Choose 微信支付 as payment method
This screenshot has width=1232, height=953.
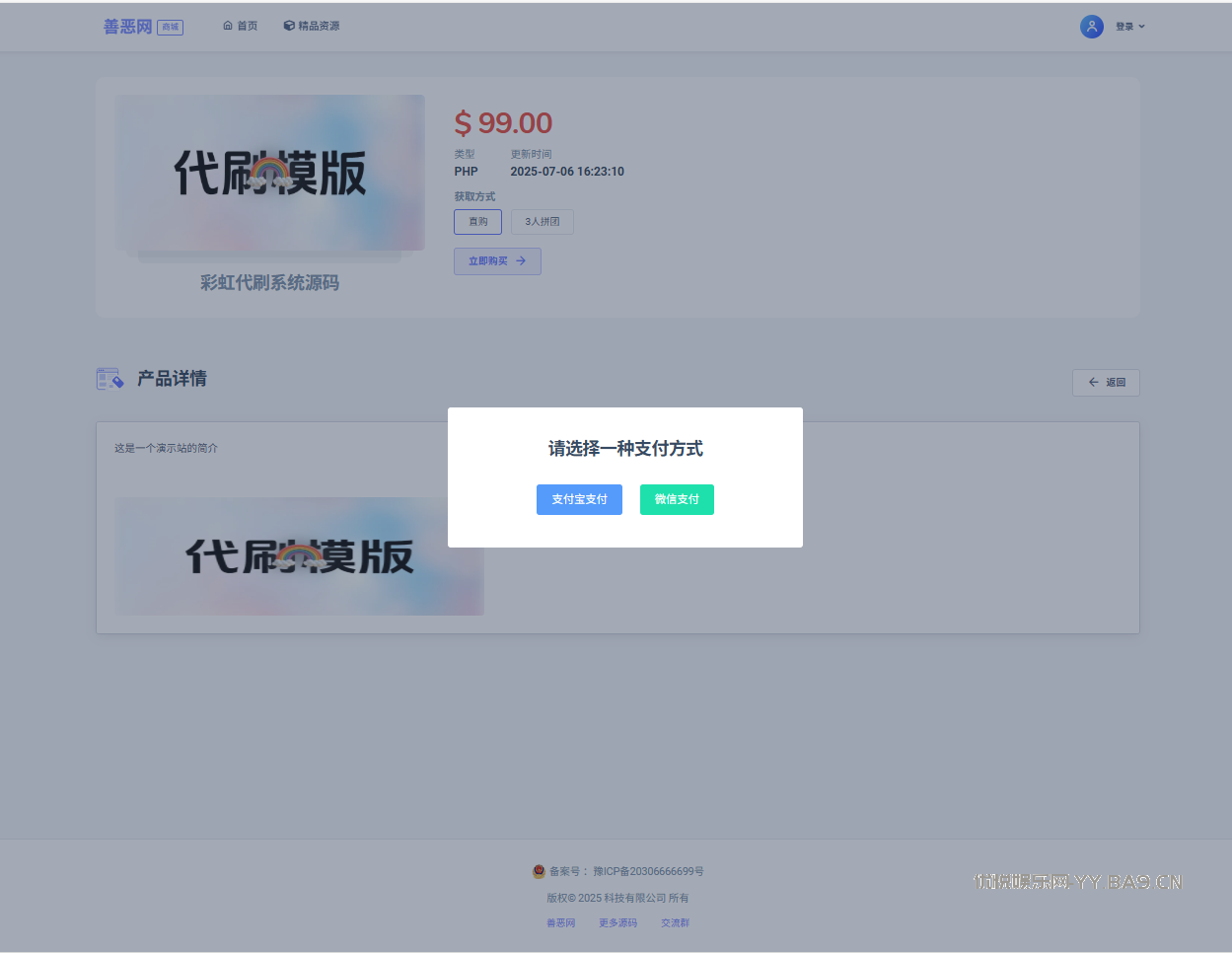click(x=677, y=500)
